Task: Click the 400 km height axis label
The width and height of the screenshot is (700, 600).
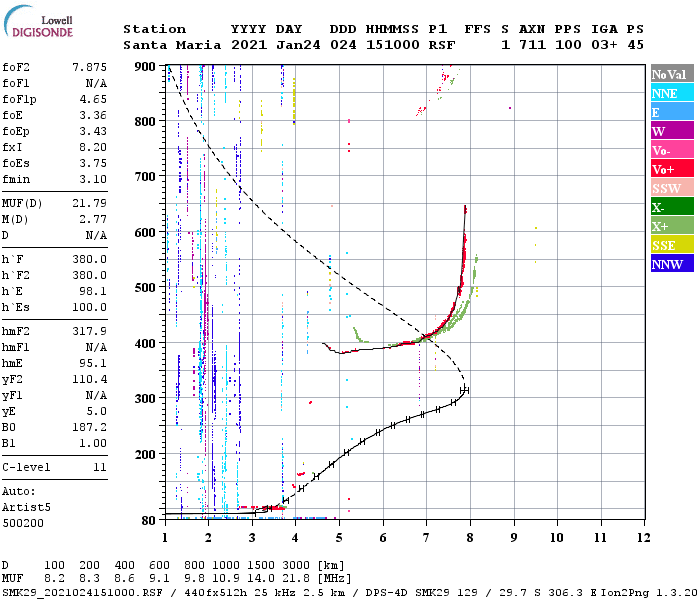Action: coord(145,343)
